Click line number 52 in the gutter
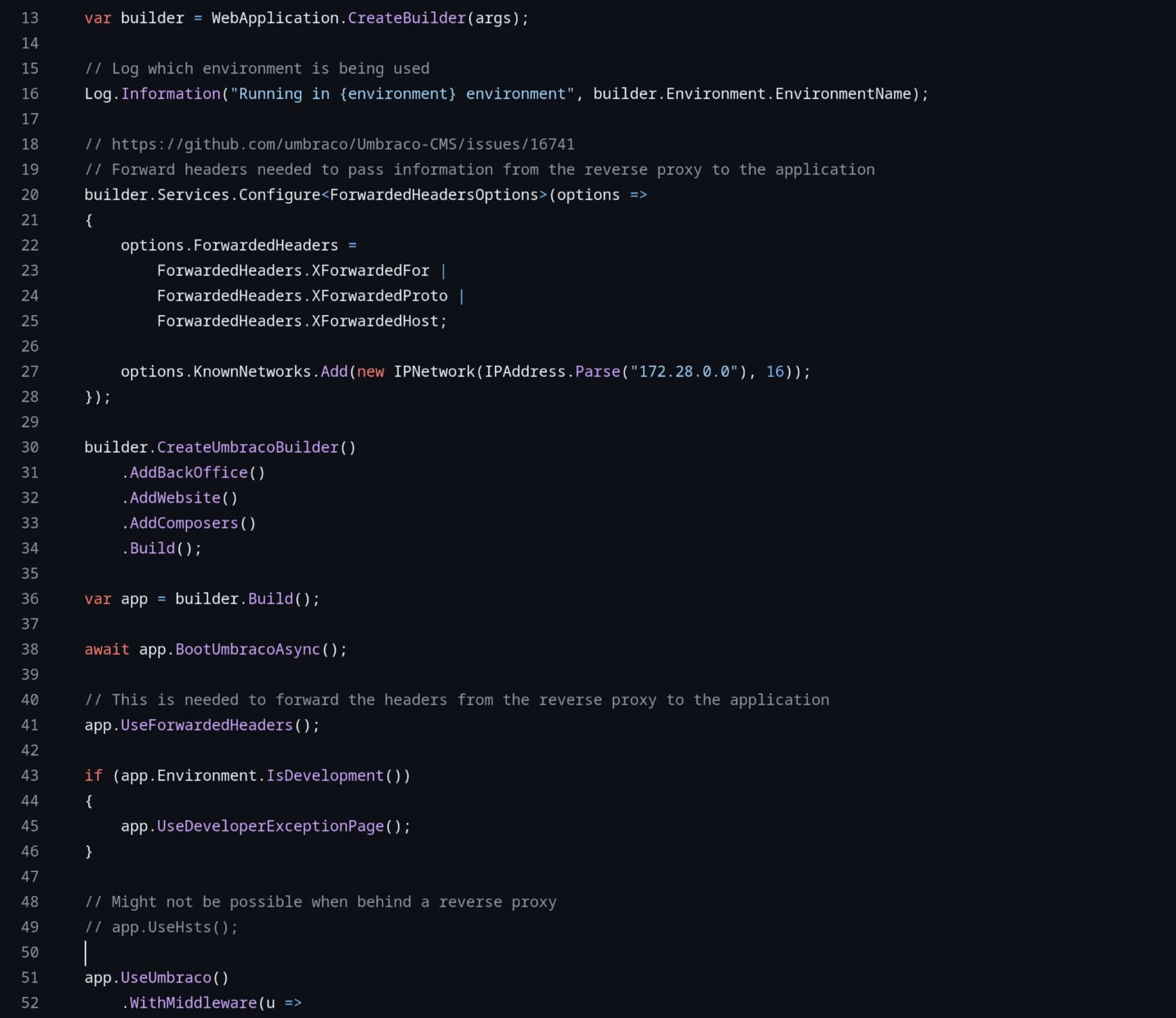1176x1018 pixels. pos(30,1003)
